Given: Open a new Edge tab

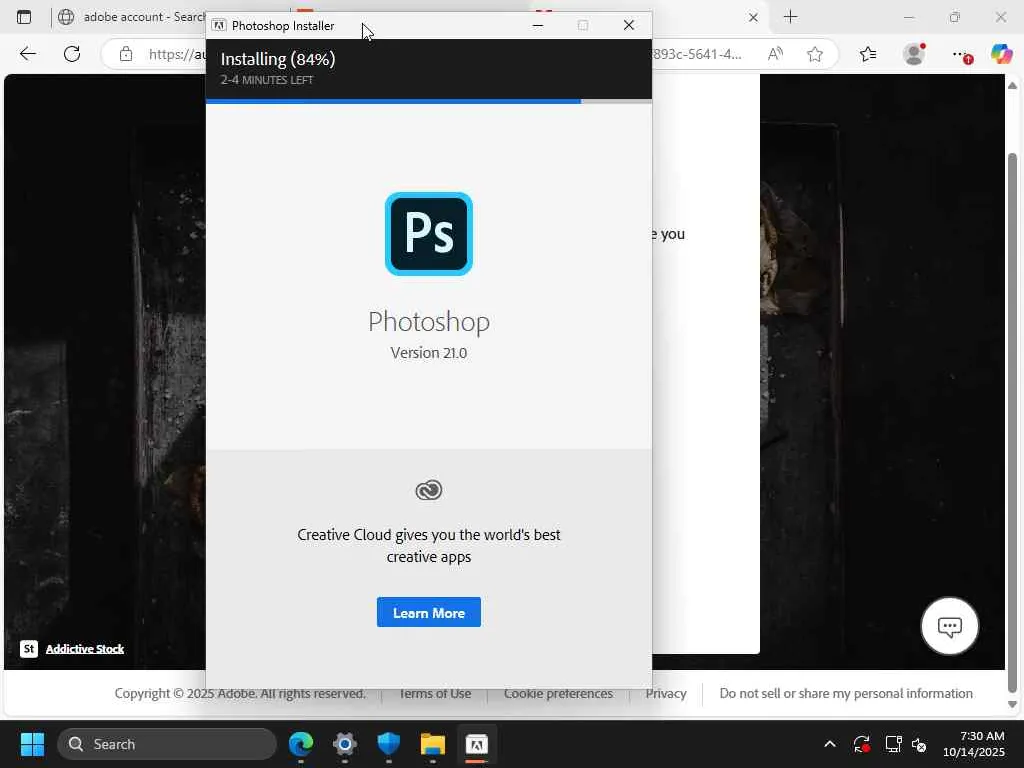Looking at the screenshot, I should click(790, 17).
